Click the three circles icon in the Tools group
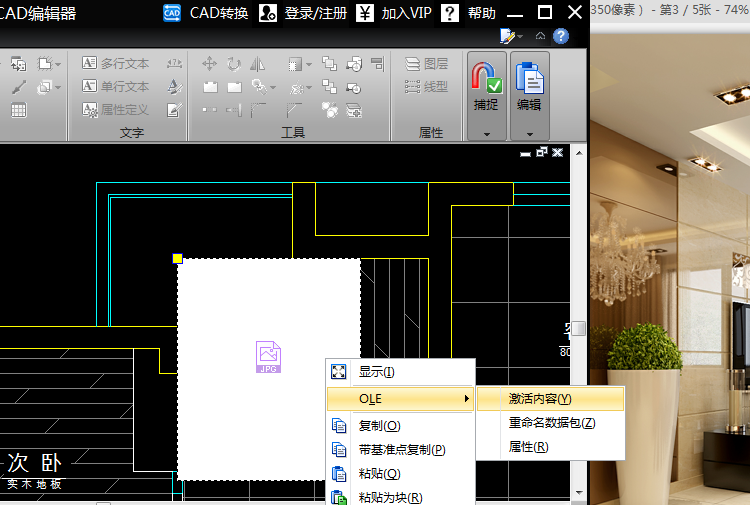 pyautogui.click(x=330, y=110)
